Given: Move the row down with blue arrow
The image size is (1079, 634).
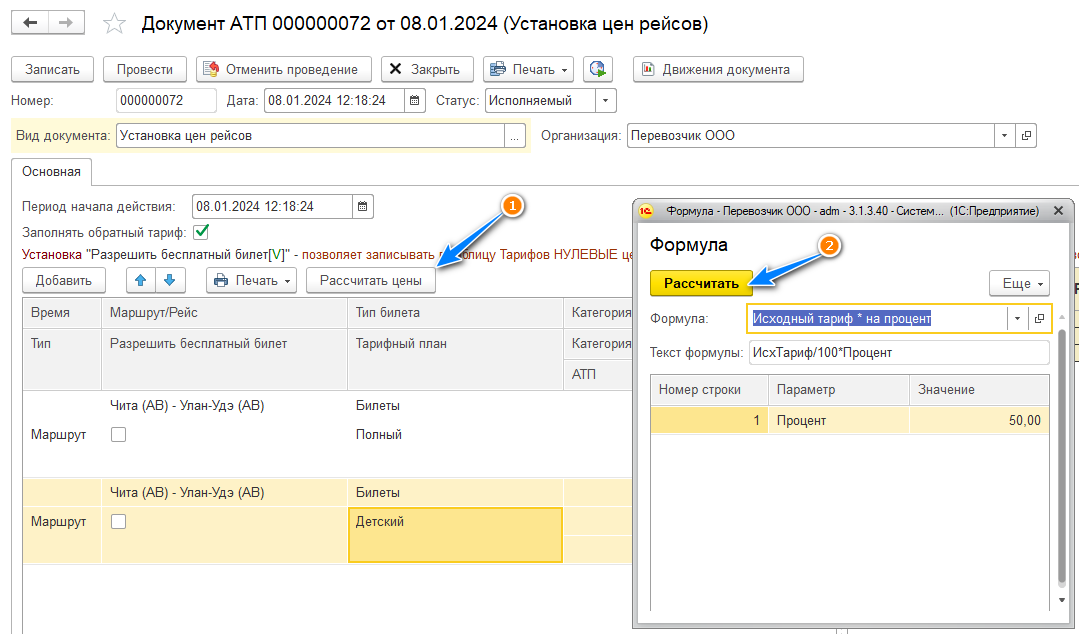Looking at the screenshot, I should point(168,281).
